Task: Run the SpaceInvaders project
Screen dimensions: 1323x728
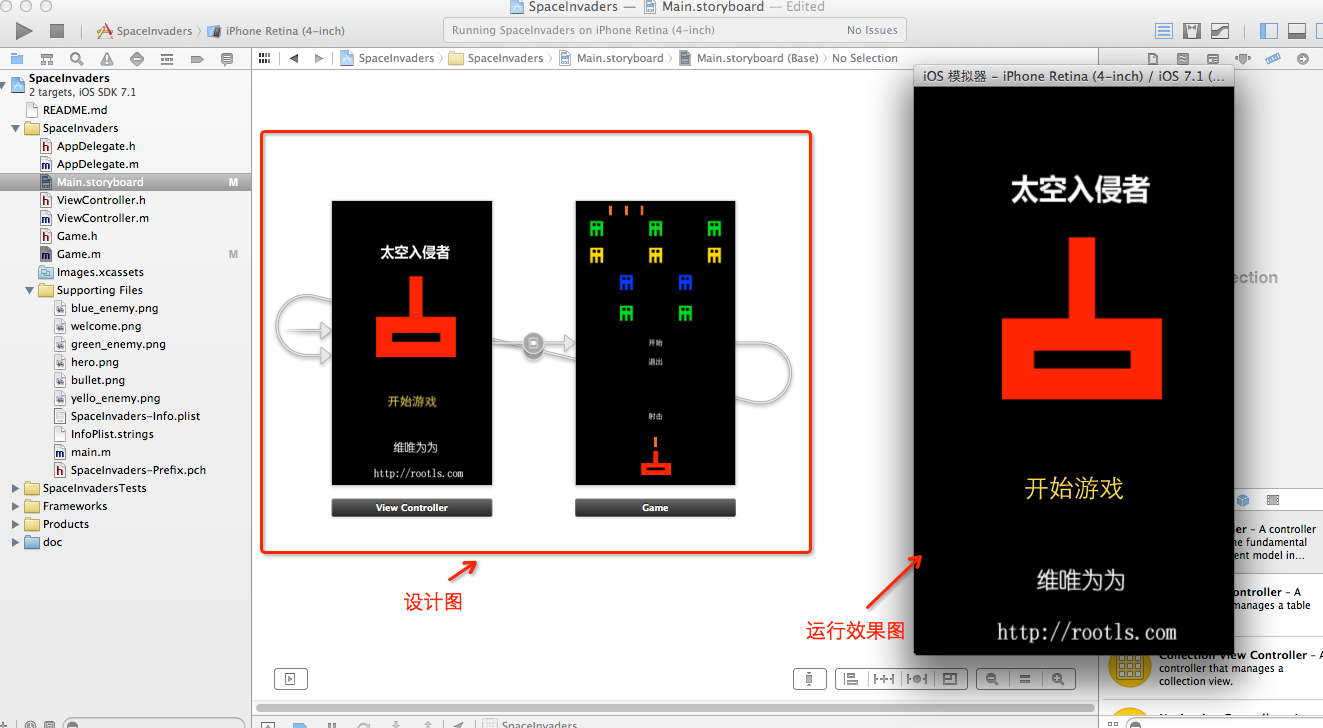Action: point(24,31)
